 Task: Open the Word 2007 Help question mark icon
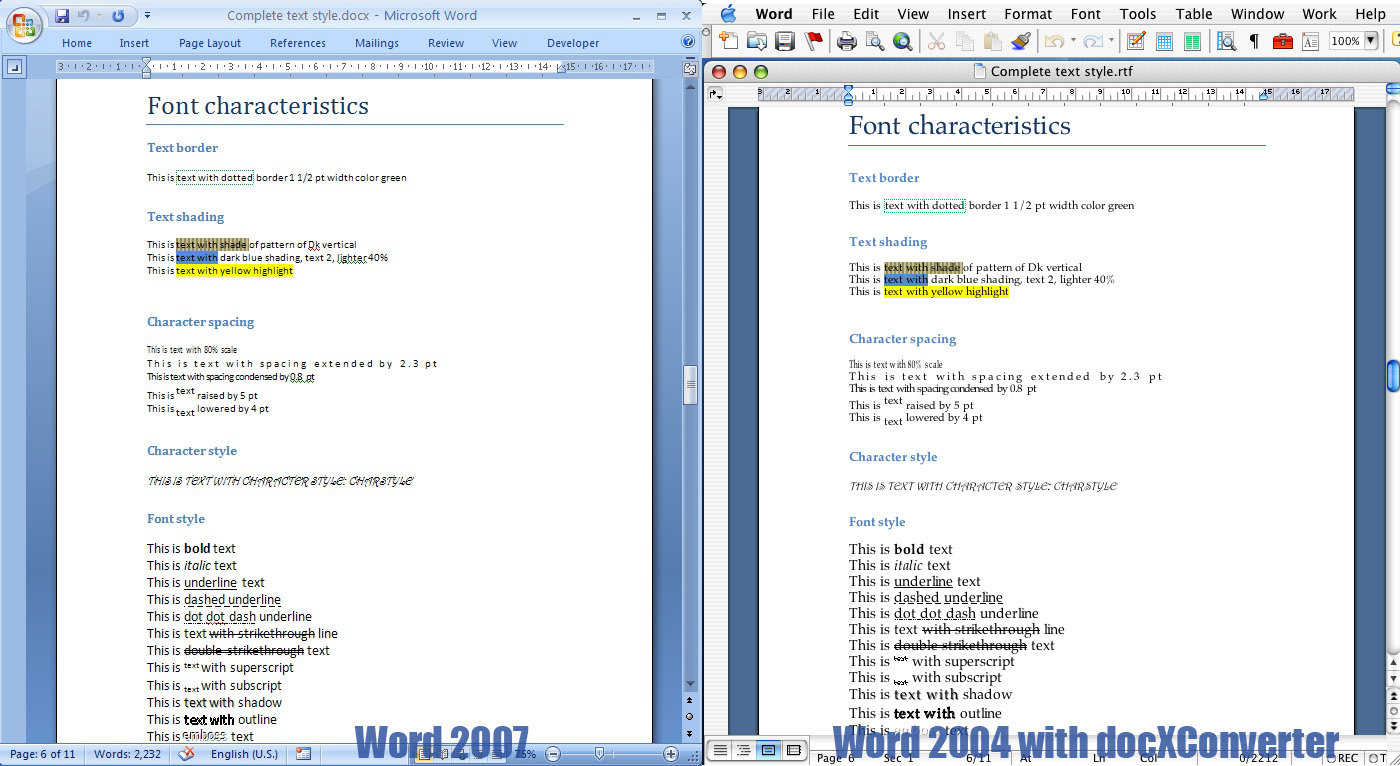(x=688, y=42)
